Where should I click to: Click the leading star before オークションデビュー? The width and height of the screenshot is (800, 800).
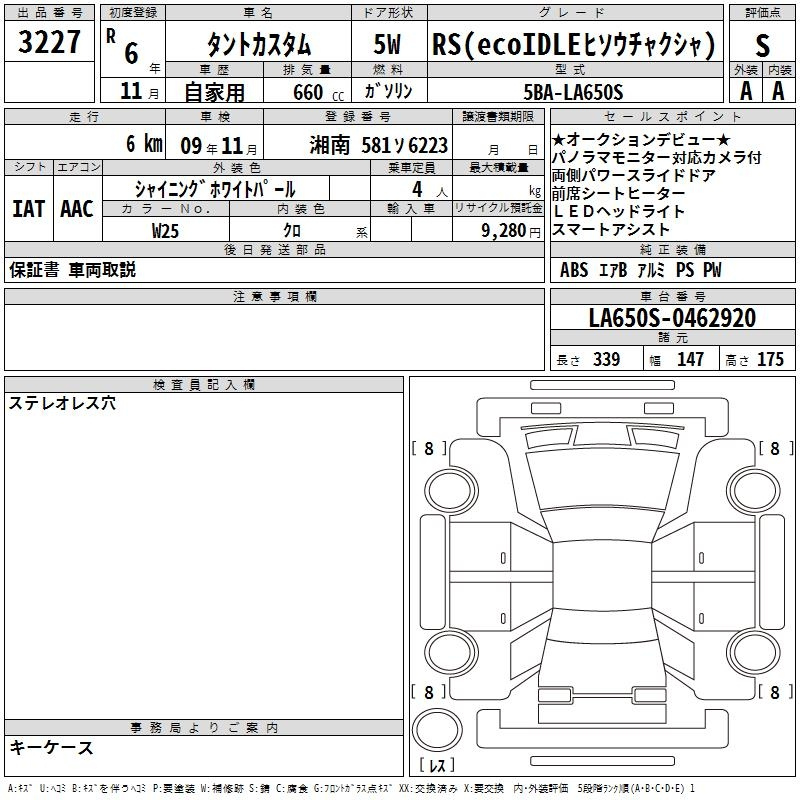coord(558,139)
